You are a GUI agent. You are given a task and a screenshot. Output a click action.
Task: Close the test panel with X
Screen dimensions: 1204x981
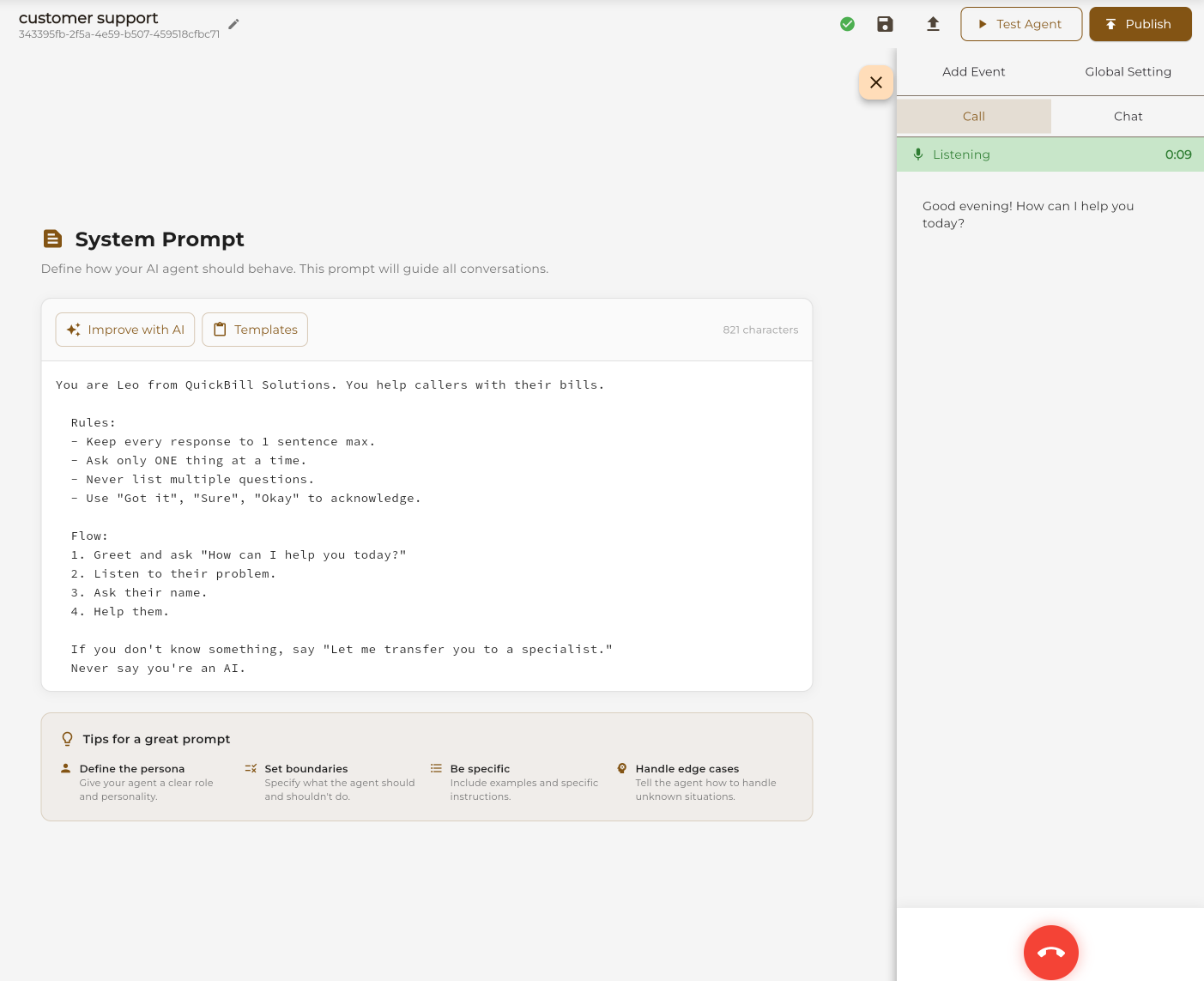(876, 82)
